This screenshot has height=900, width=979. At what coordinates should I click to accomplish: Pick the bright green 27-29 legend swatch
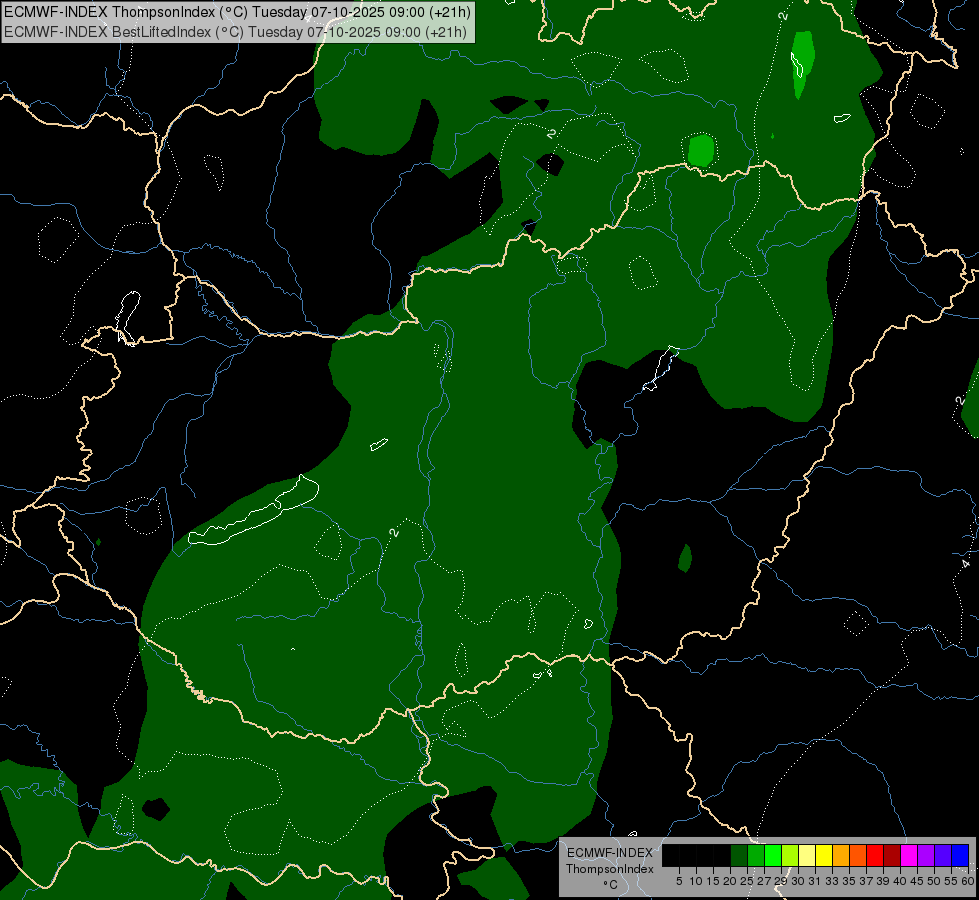pyautogui.click(x=773, y=855)
